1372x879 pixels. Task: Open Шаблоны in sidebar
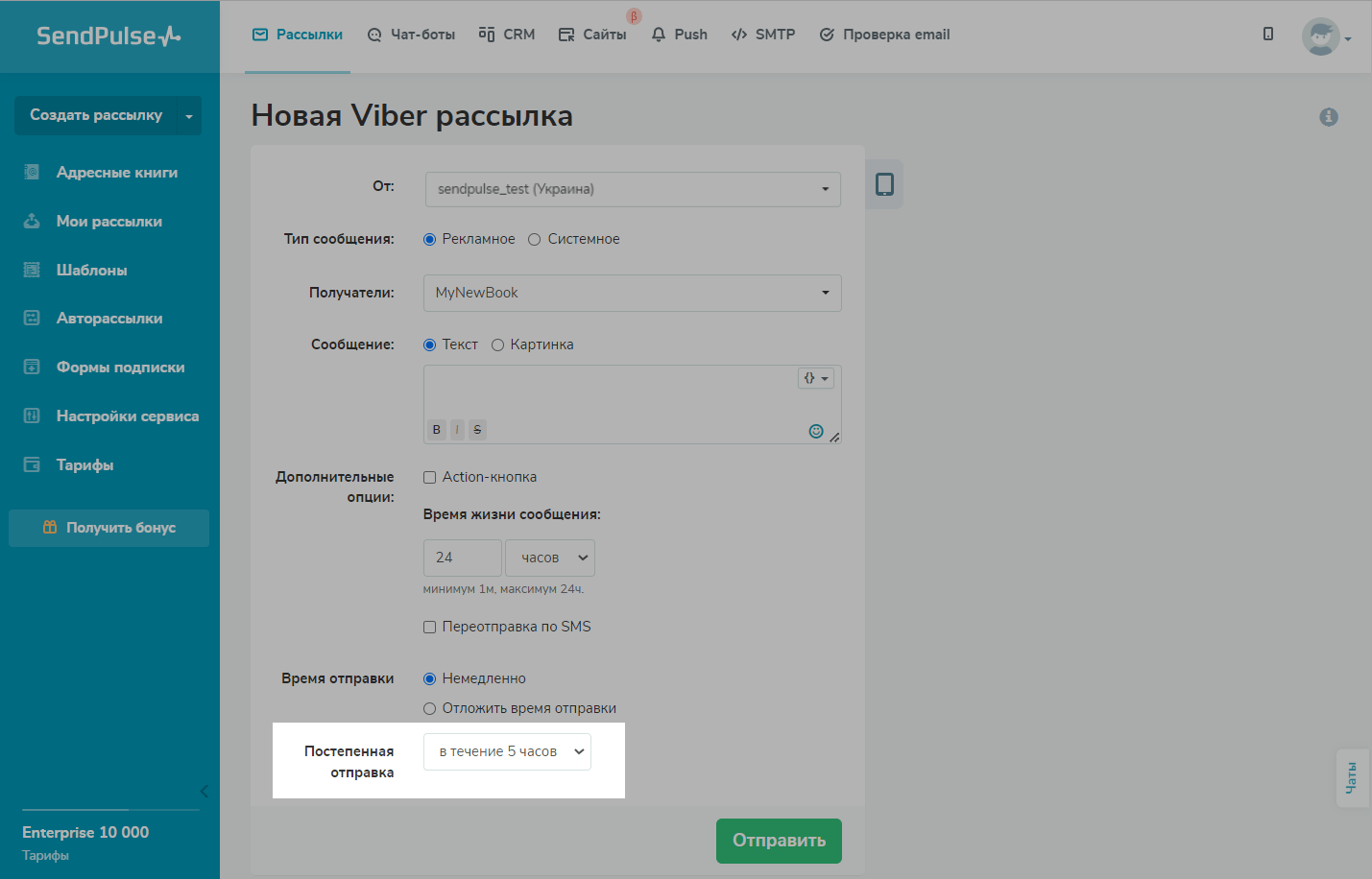76,271
